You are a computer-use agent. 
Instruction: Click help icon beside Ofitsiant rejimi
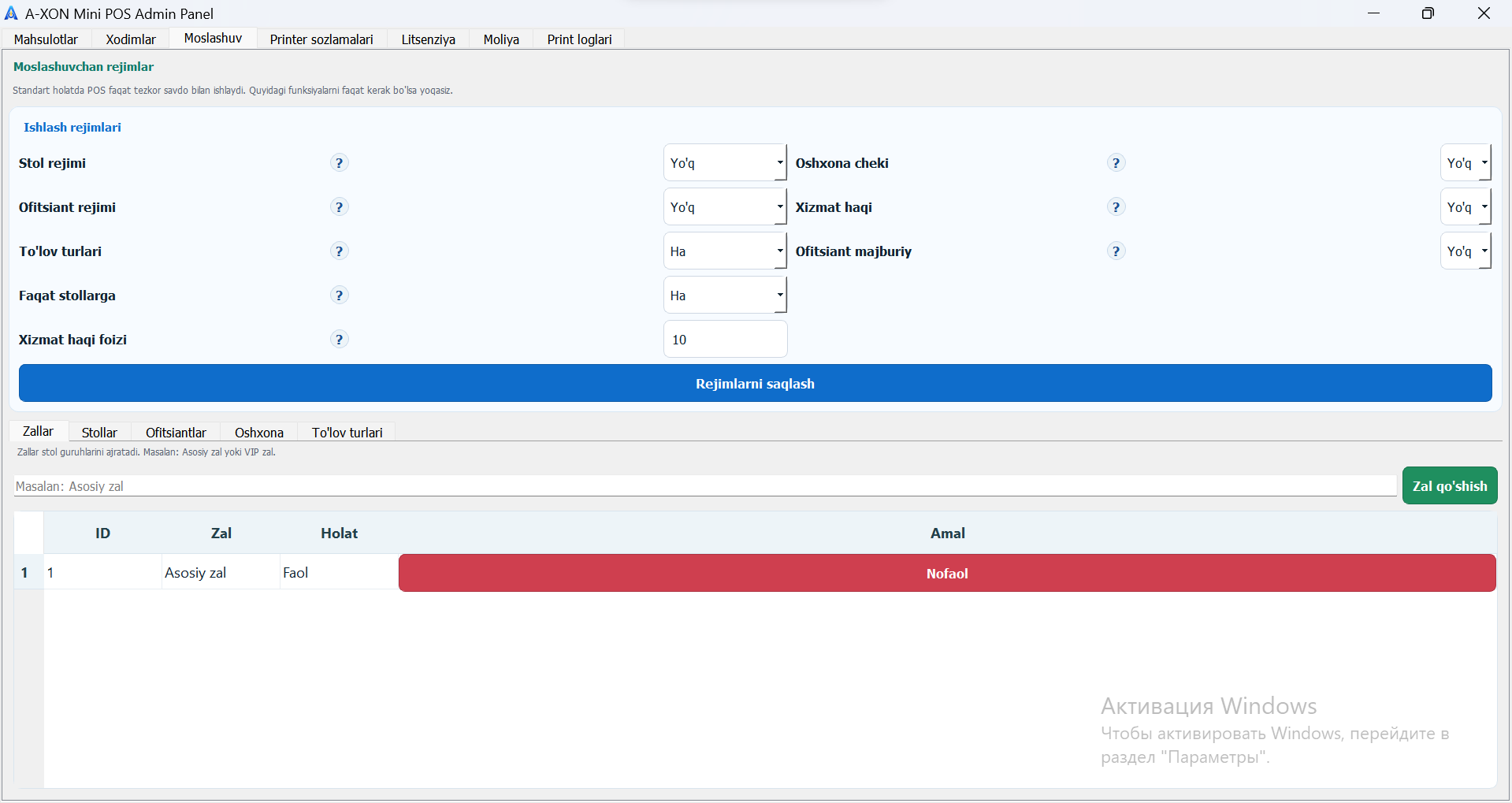pyautogui.click(x=339, y=207)
